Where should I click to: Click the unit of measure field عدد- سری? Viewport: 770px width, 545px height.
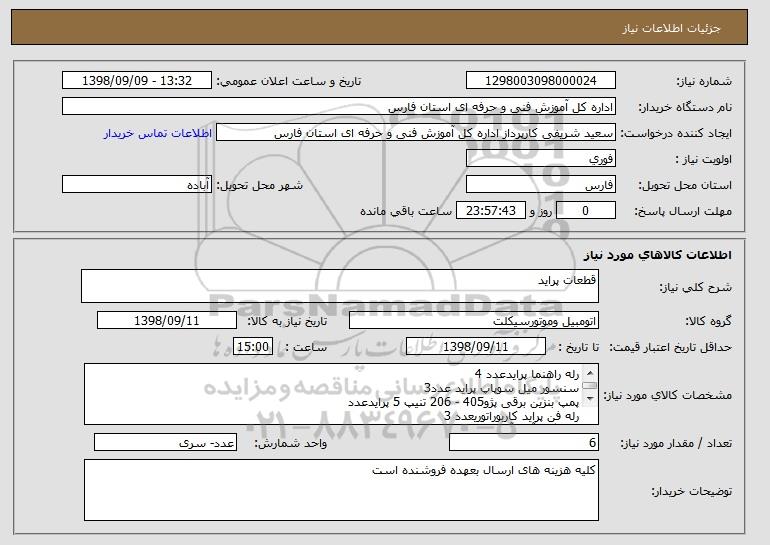coord(165,442)
